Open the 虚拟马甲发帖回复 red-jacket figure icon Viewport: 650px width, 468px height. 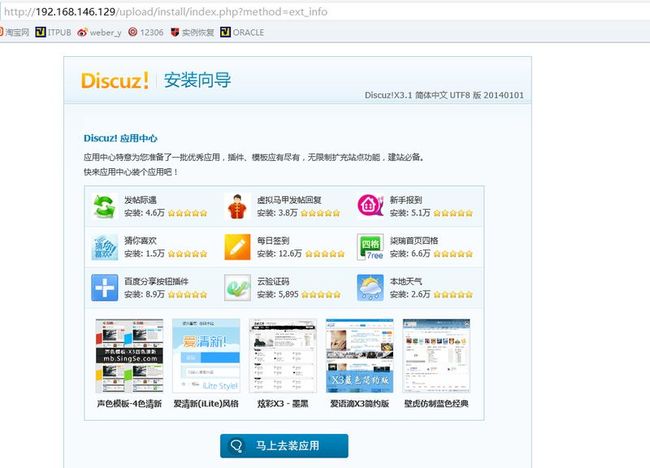pos(237,206)
